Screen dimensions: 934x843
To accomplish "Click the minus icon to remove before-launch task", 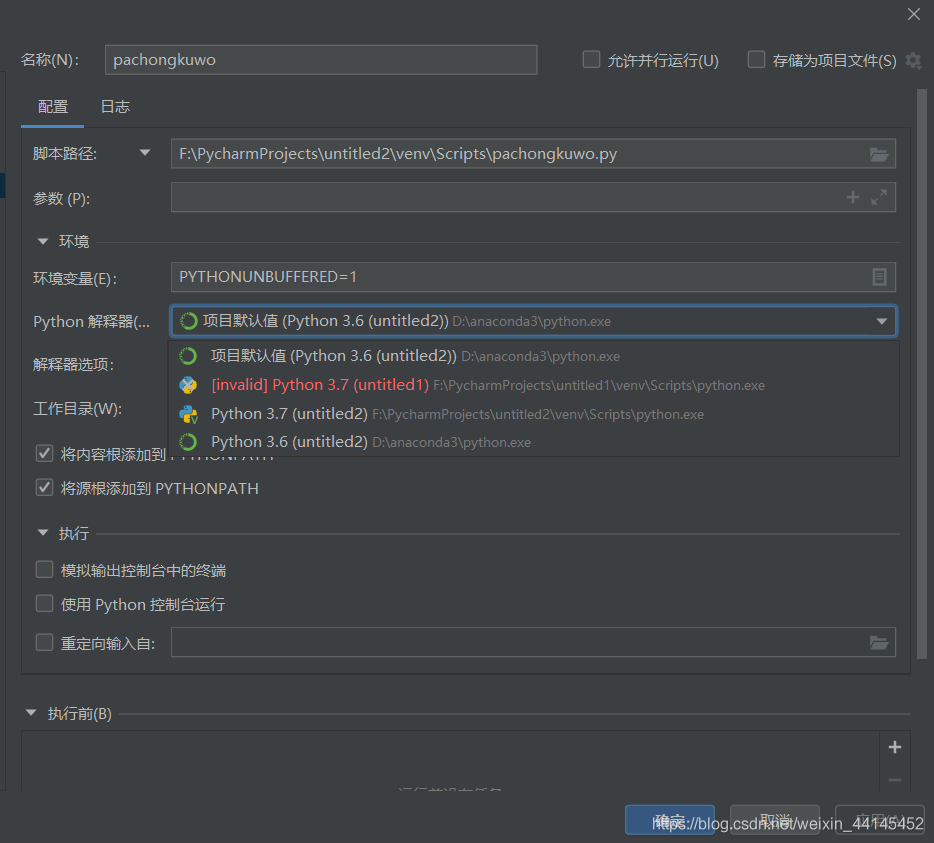I will pos(894,780).
